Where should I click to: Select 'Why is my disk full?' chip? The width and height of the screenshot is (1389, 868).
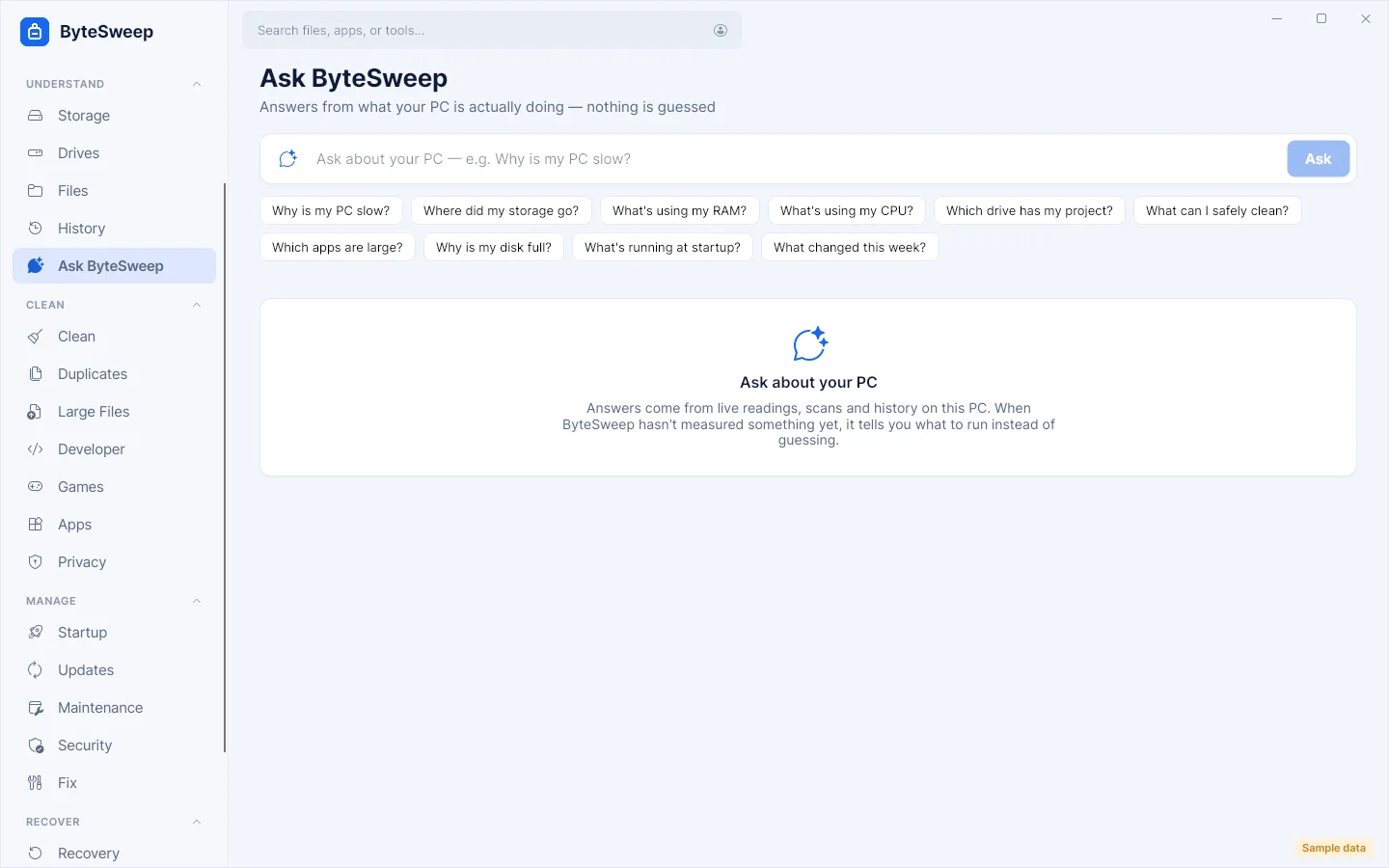pos(494,248)
